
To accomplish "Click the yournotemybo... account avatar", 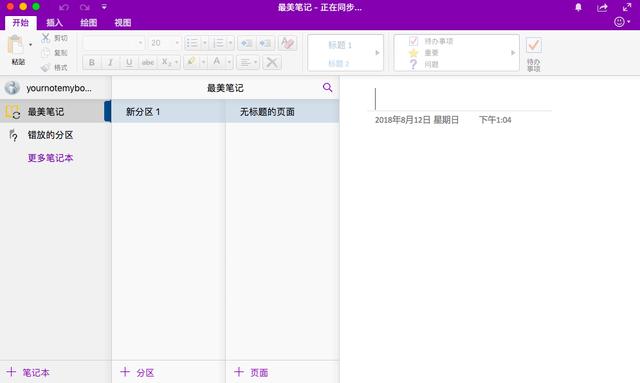I will pos(12,87).
